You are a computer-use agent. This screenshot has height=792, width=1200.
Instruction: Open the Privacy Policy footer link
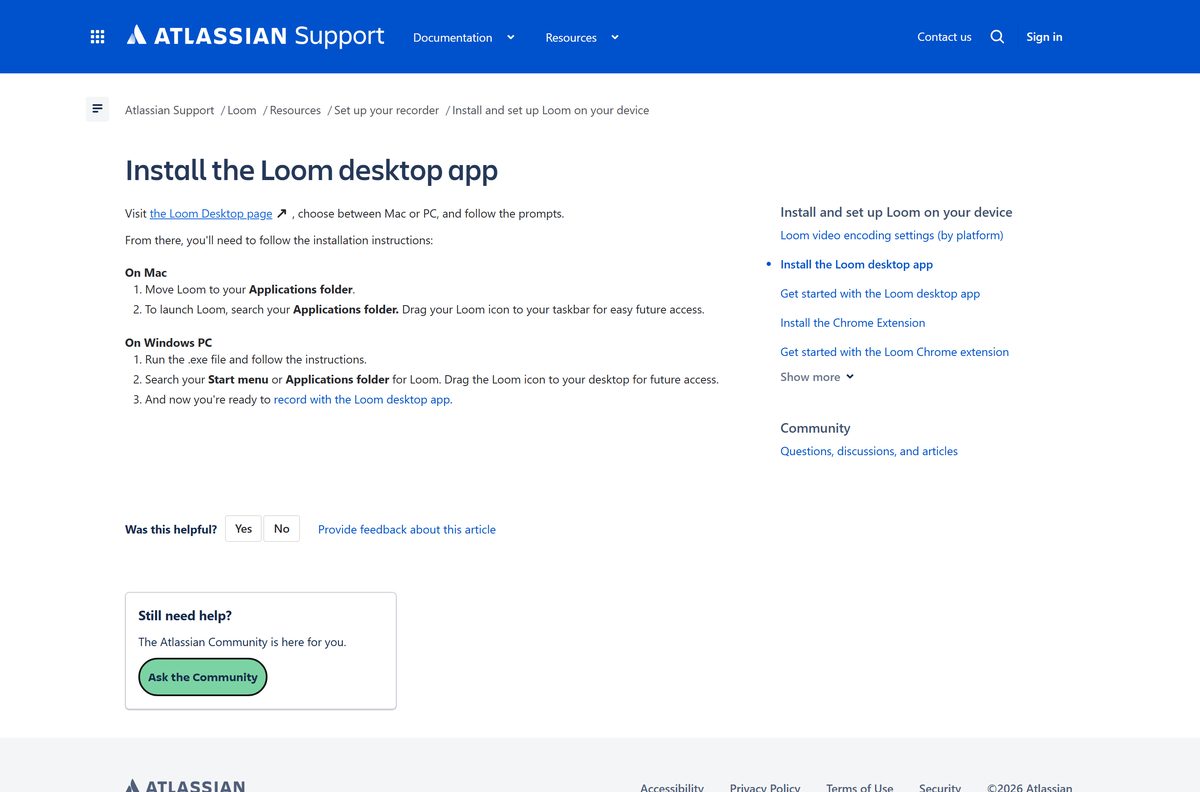click(x=765, y=788)
